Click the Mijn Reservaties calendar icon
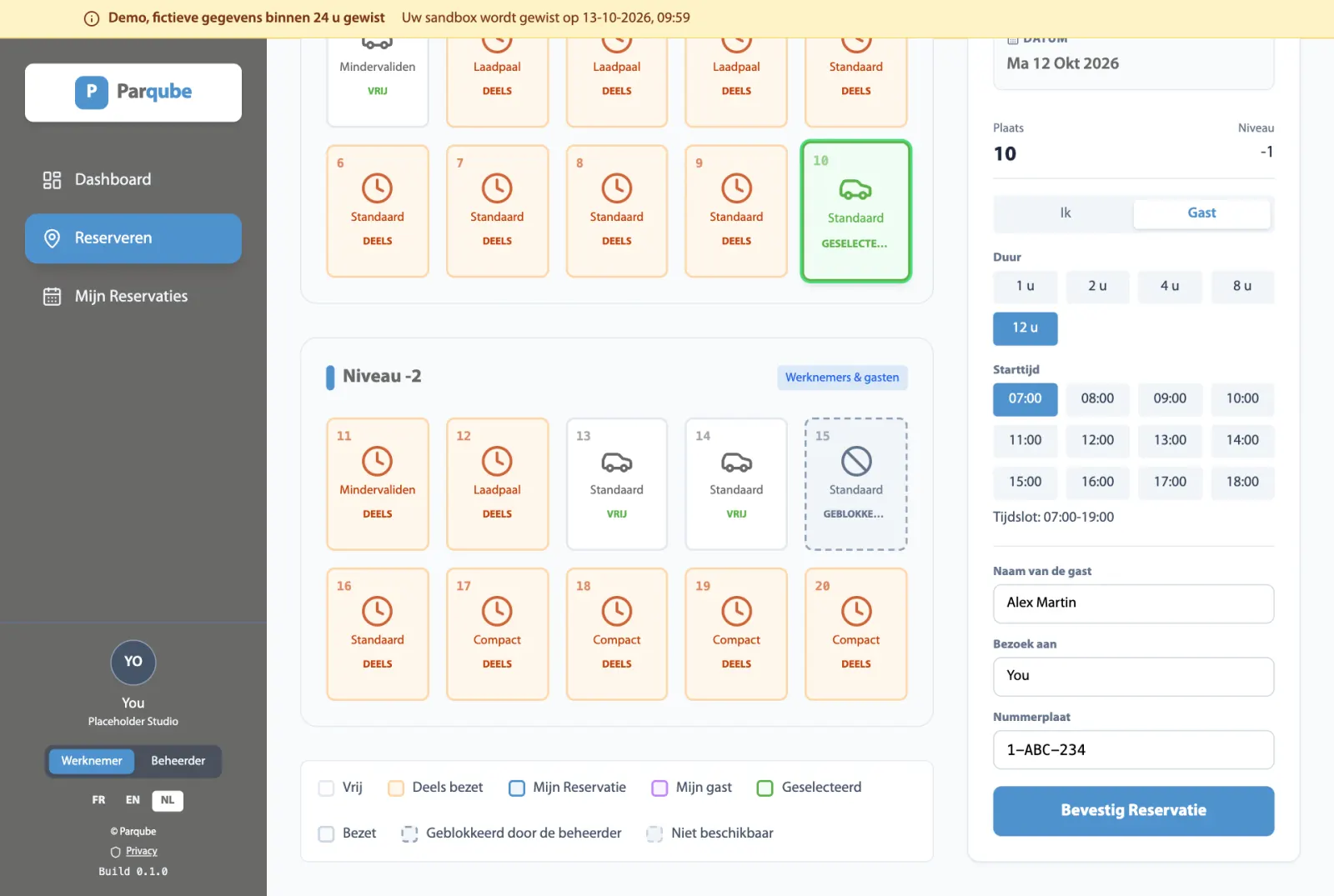The height and width of the screenshot is (896, 1334). coord(52,297)
